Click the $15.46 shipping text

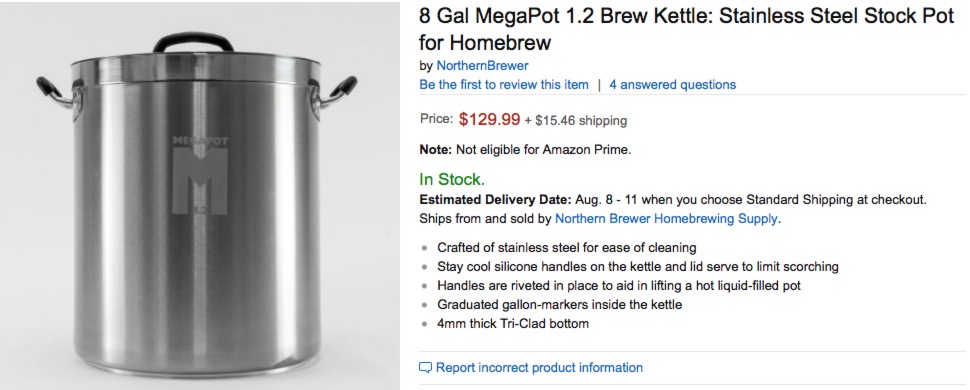(x=576, y=121)
